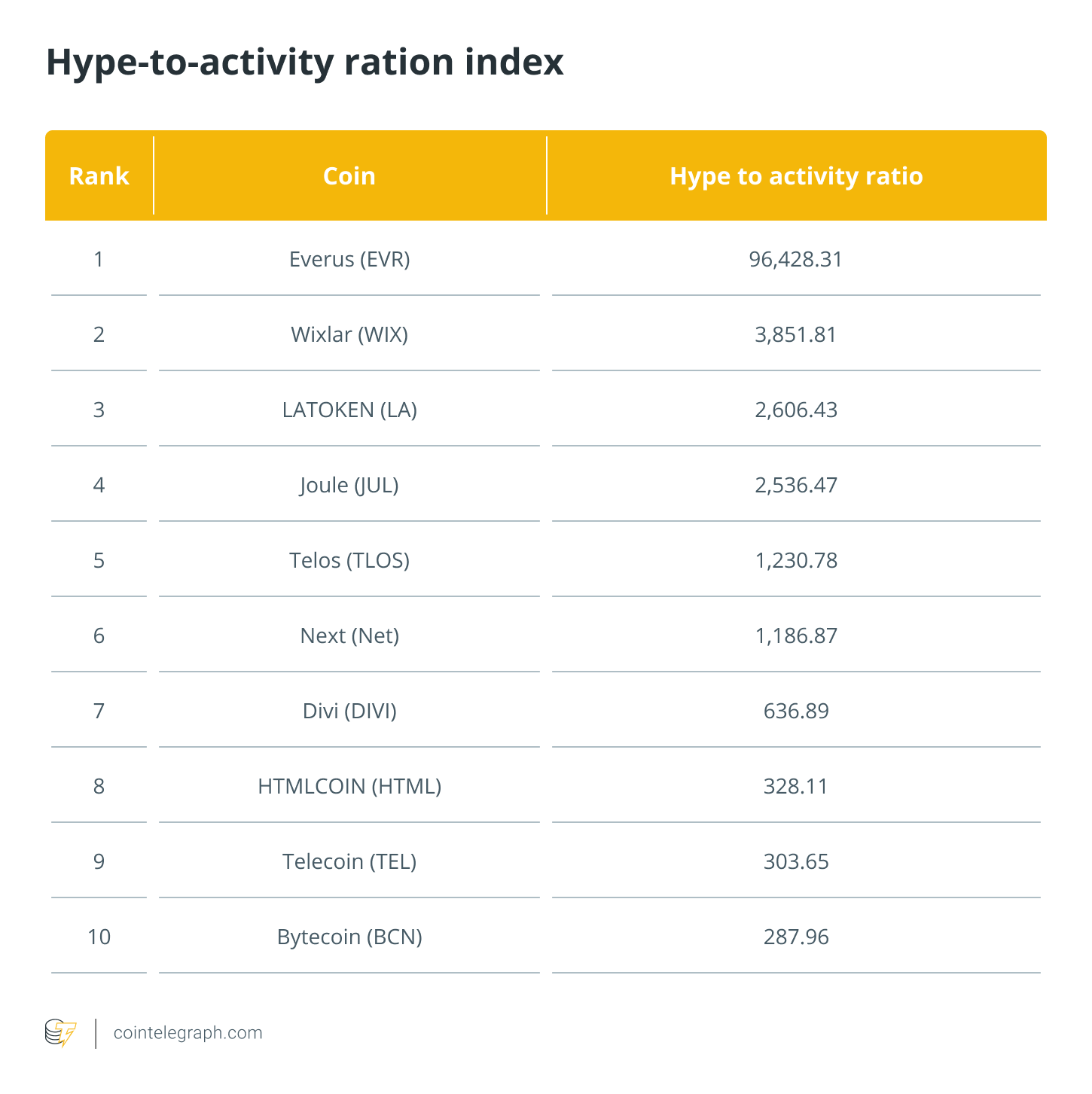Click the Cointelegraph coin logo icon
Screen dimensions: 1092x1094
tap(61, 1033)
